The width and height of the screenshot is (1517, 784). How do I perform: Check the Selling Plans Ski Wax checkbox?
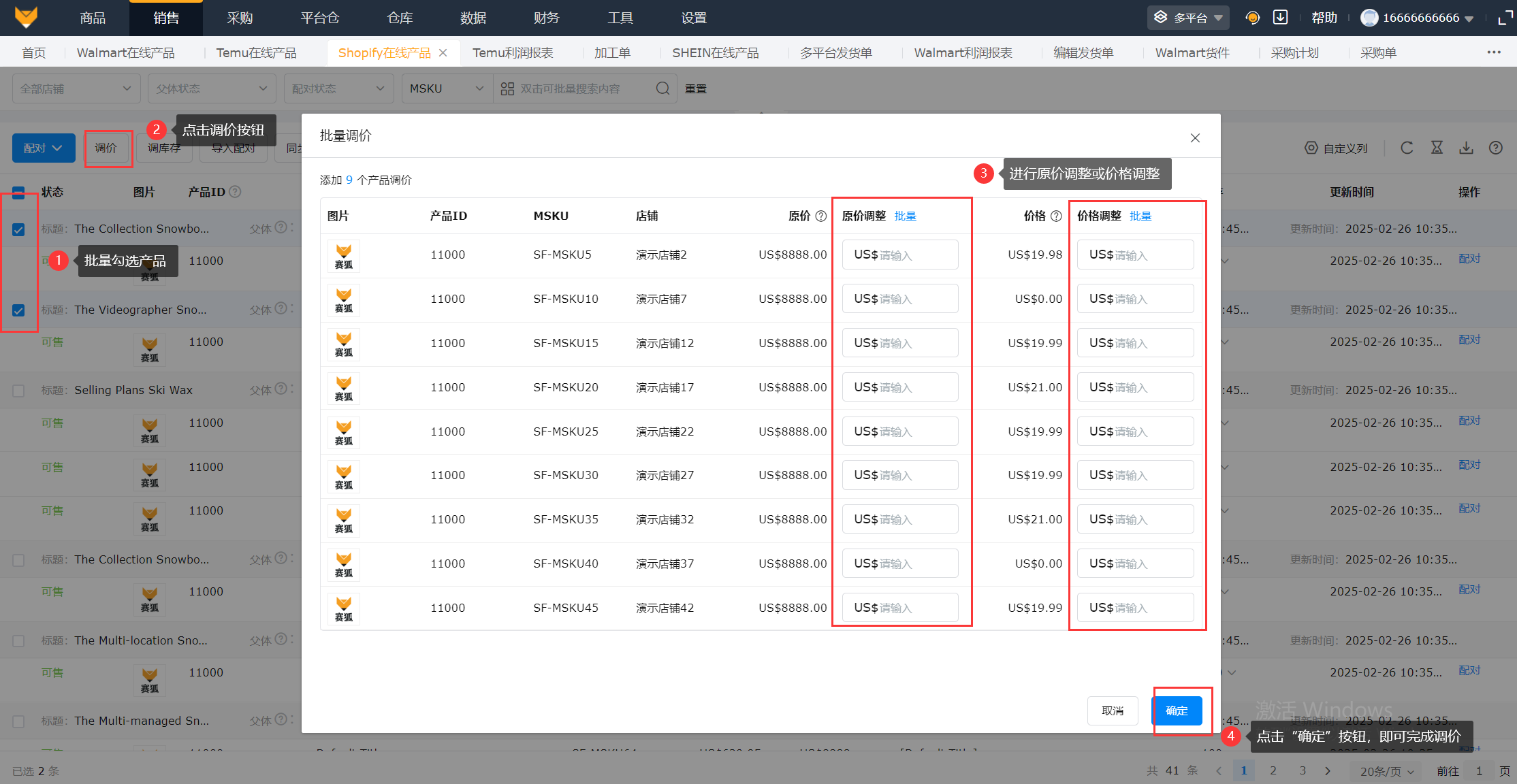[x=18, y=391]
